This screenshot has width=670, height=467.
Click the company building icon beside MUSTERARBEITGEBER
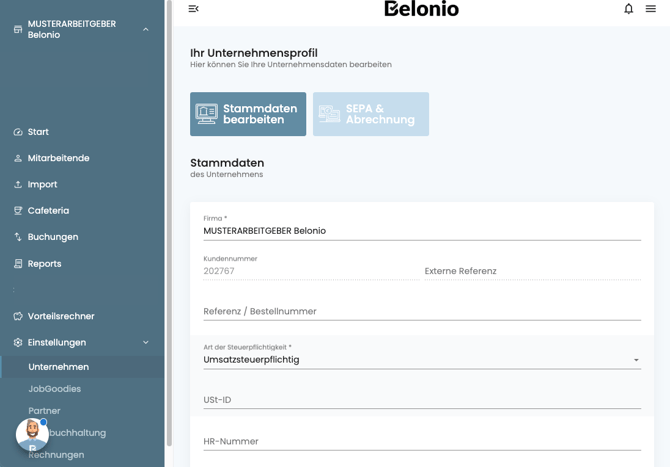[x=18, y=29]
